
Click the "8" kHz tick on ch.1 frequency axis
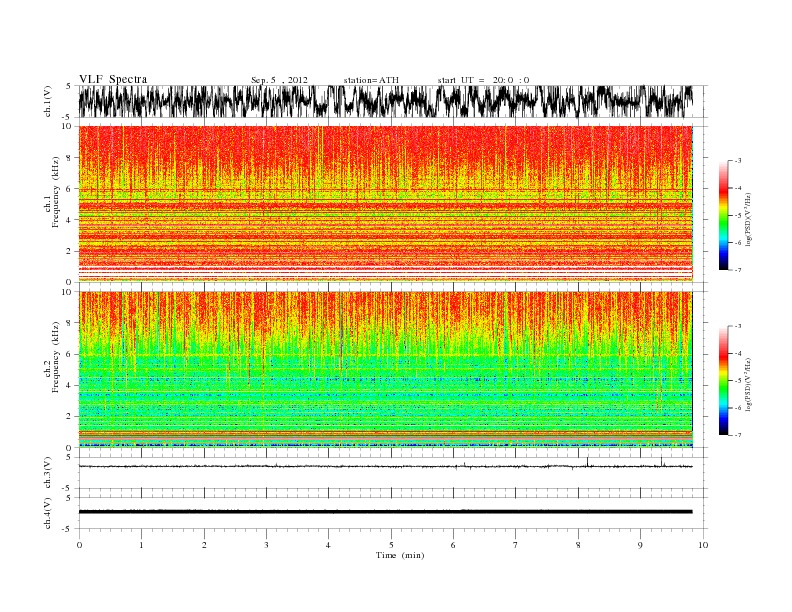[x=69, y=158]
